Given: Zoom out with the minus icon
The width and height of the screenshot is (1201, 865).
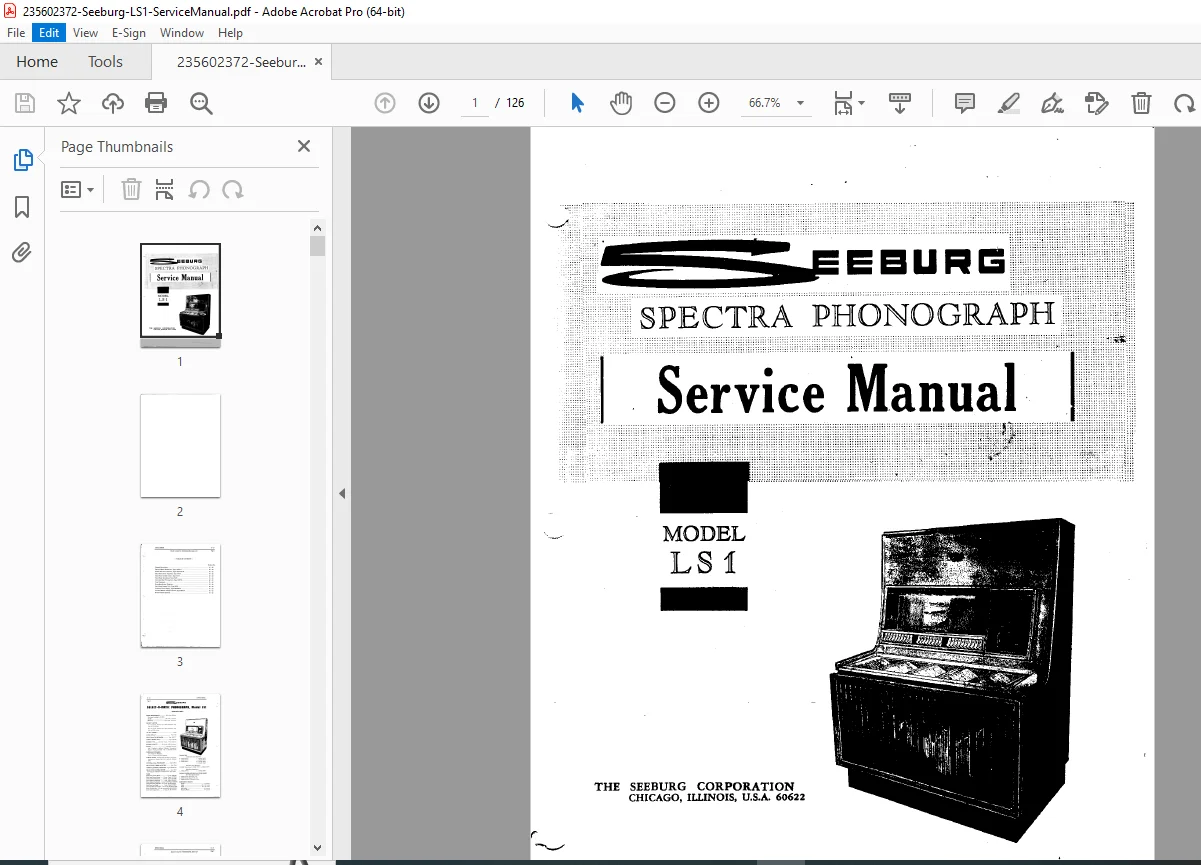Looking at the screenshot, I should pos(665,103).
